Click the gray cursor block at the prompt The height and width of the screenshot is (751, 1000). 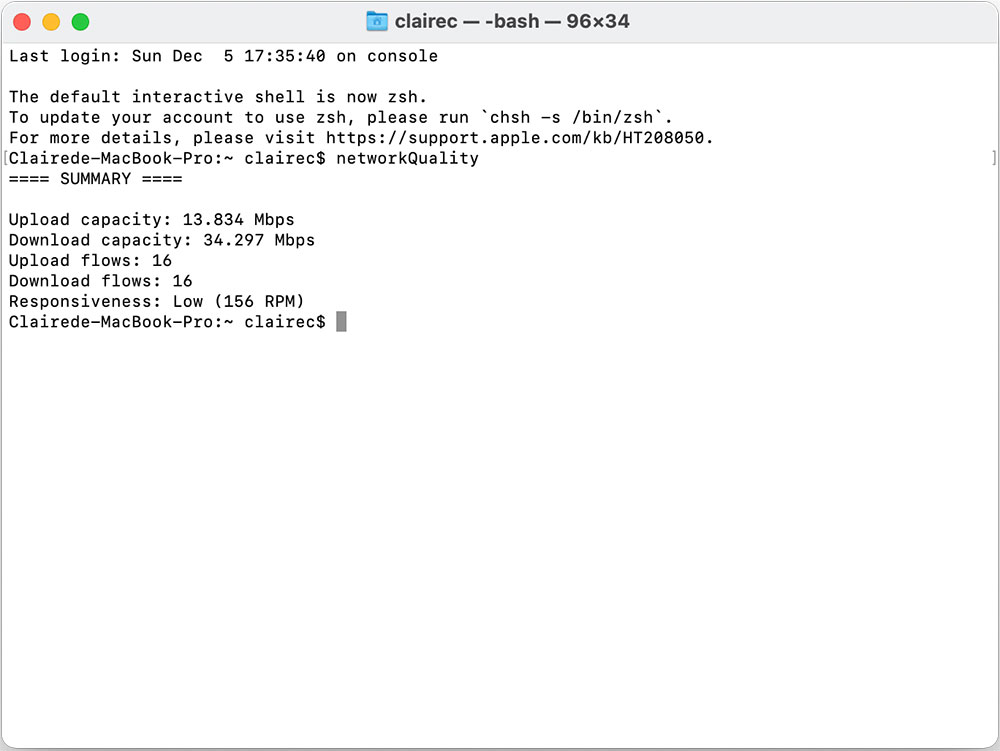(341, 321)
